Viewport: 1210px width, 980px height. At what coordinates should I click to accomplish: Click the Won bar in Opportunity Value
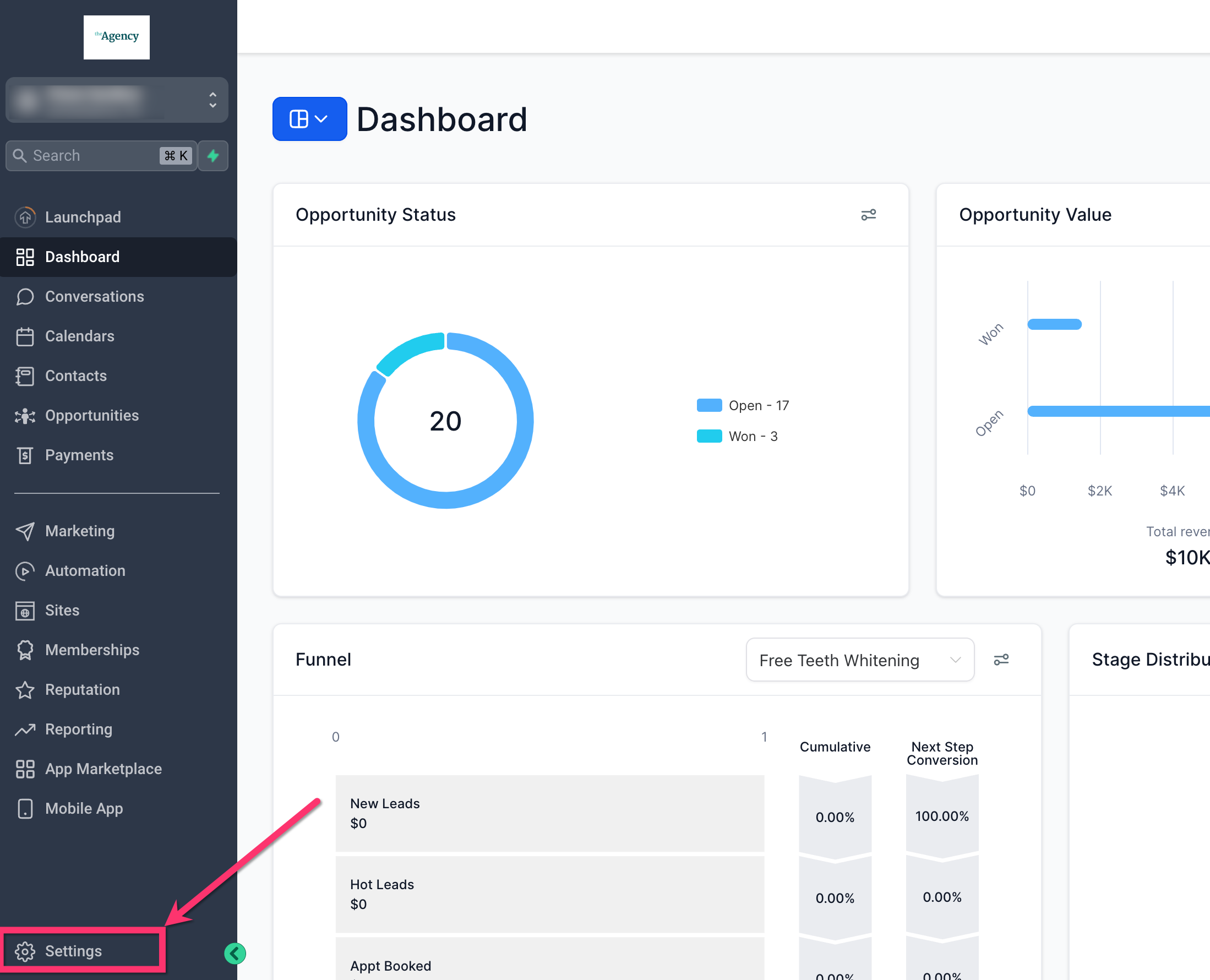click(1054, 324)
